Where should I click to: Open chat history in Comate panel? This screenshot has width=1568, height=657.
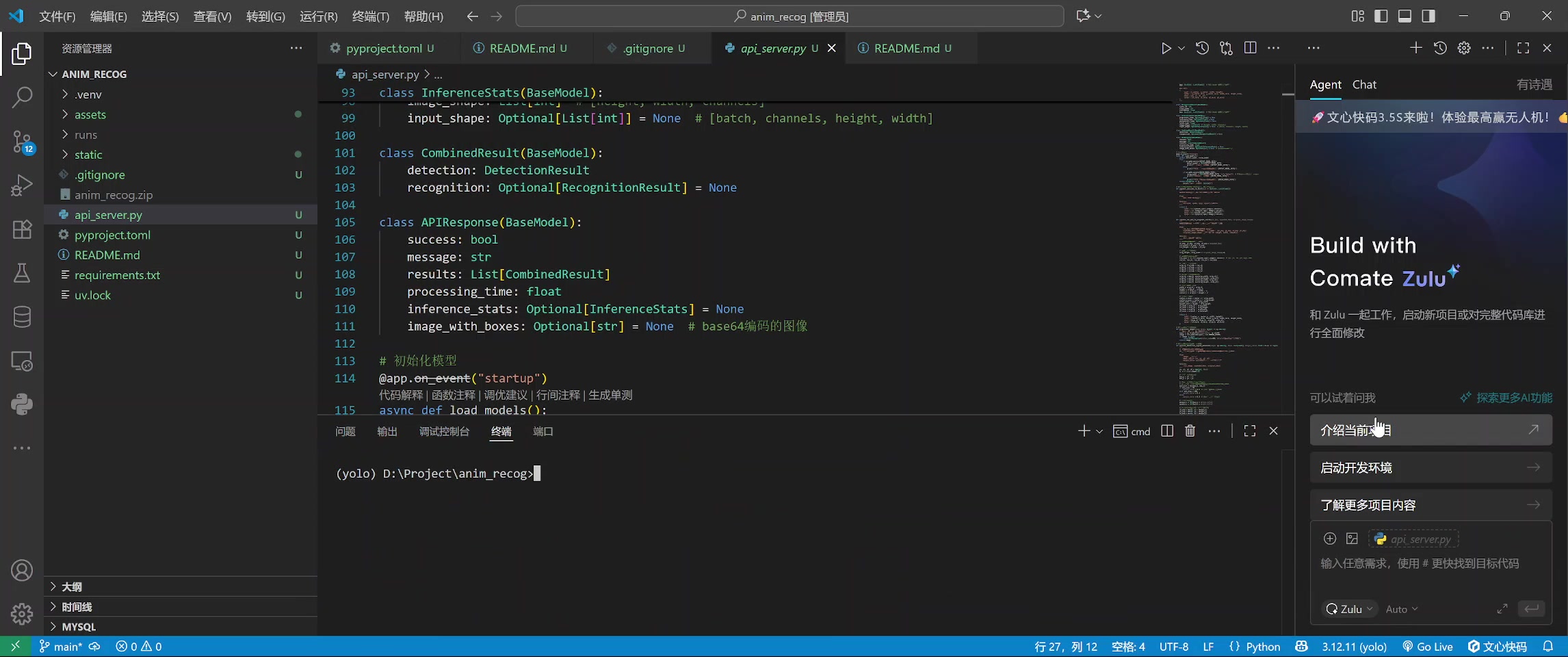pos(1440,48)
